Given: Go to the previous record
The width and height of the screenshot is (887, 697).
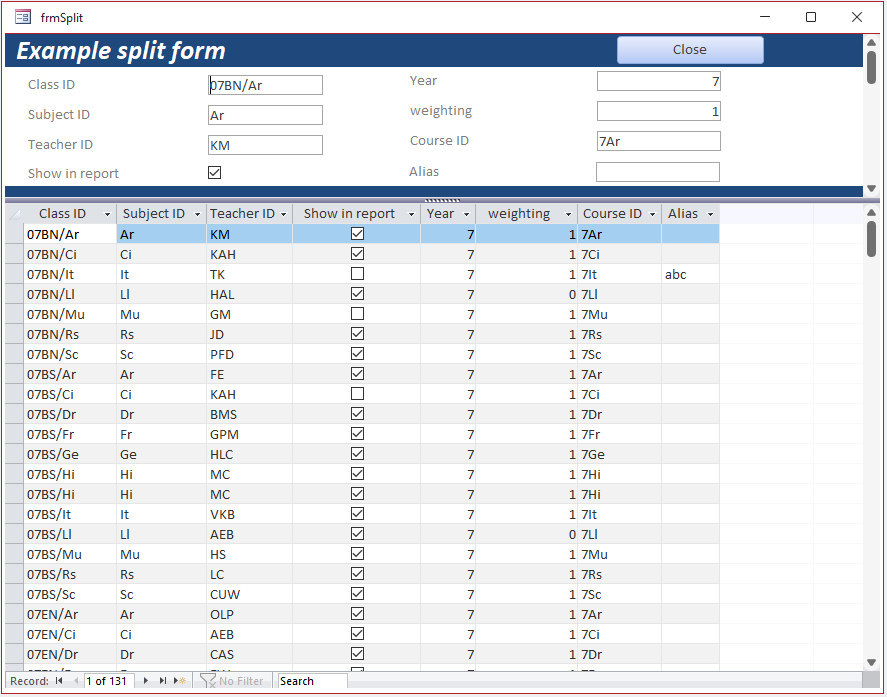Looking at the screenshot, I should pos(76,681).
